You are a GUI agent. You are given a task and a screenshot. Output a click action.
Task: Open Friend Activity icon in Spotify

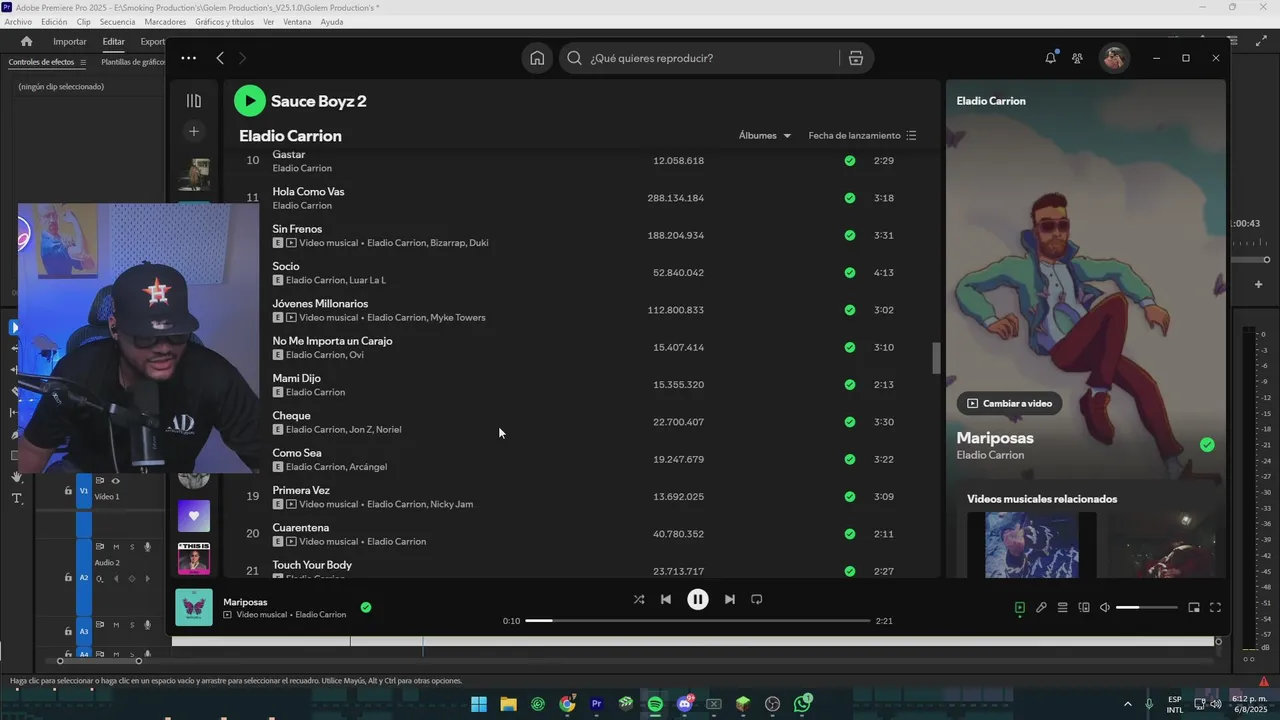tap(1077, 58)
